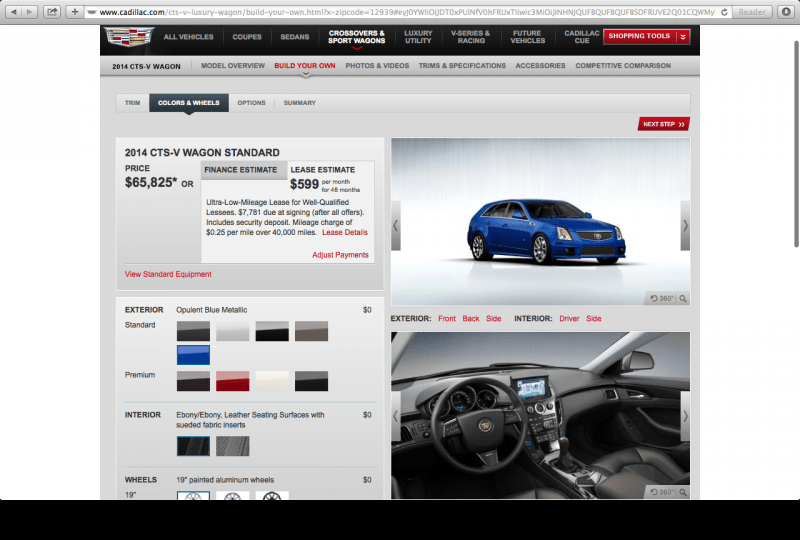Image resolution: width=800 pixels, height=540 pixels.
Task: Switch to Finance Estimate tab
Action: (244, 170)
